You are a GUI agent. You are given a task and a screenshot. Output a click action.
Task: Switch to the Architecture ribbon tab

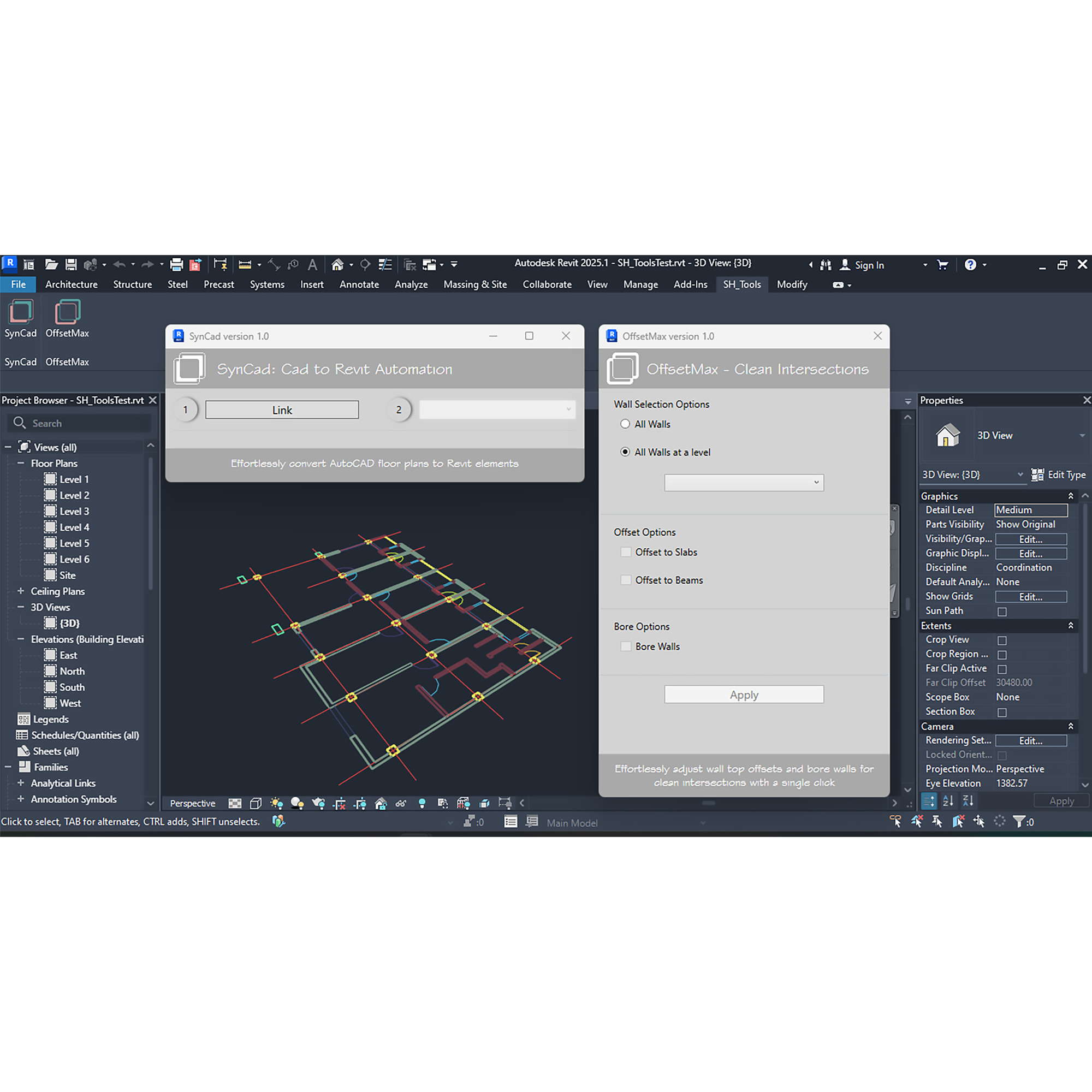71,284
